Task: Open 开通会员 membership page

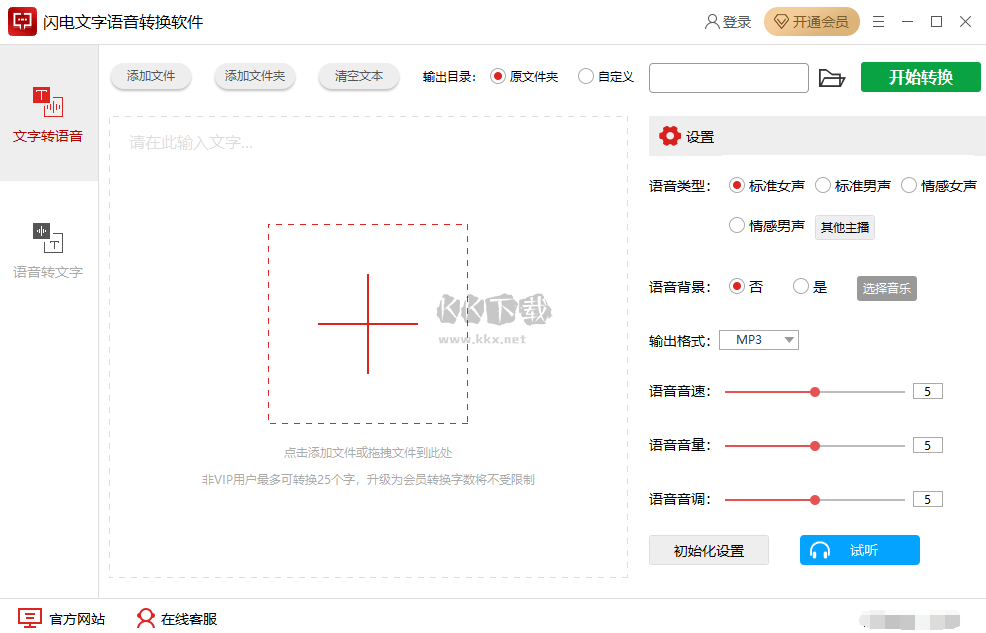Action: pos(811,20)
